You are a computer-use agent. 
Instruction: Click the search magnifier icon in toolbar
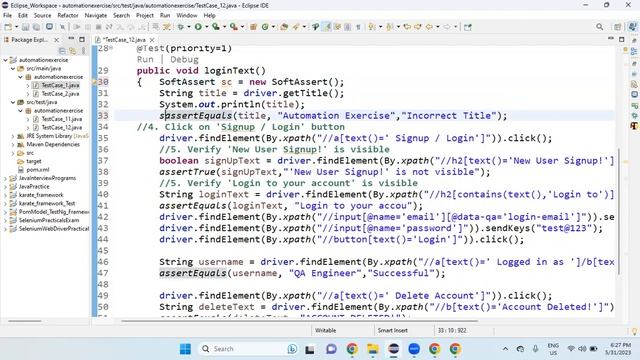(599, 27)
